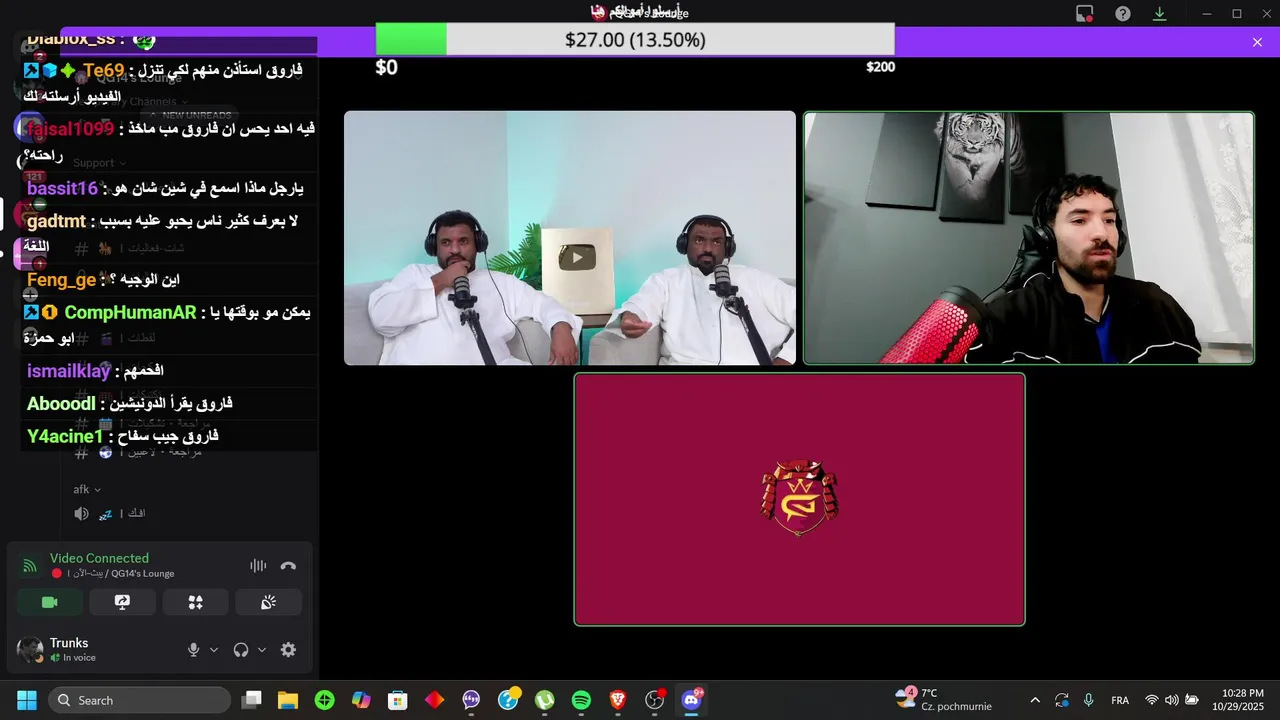This screenshot has width=1280, height=720.
Task: Open Discord Help question mark
Action: 1123,13
